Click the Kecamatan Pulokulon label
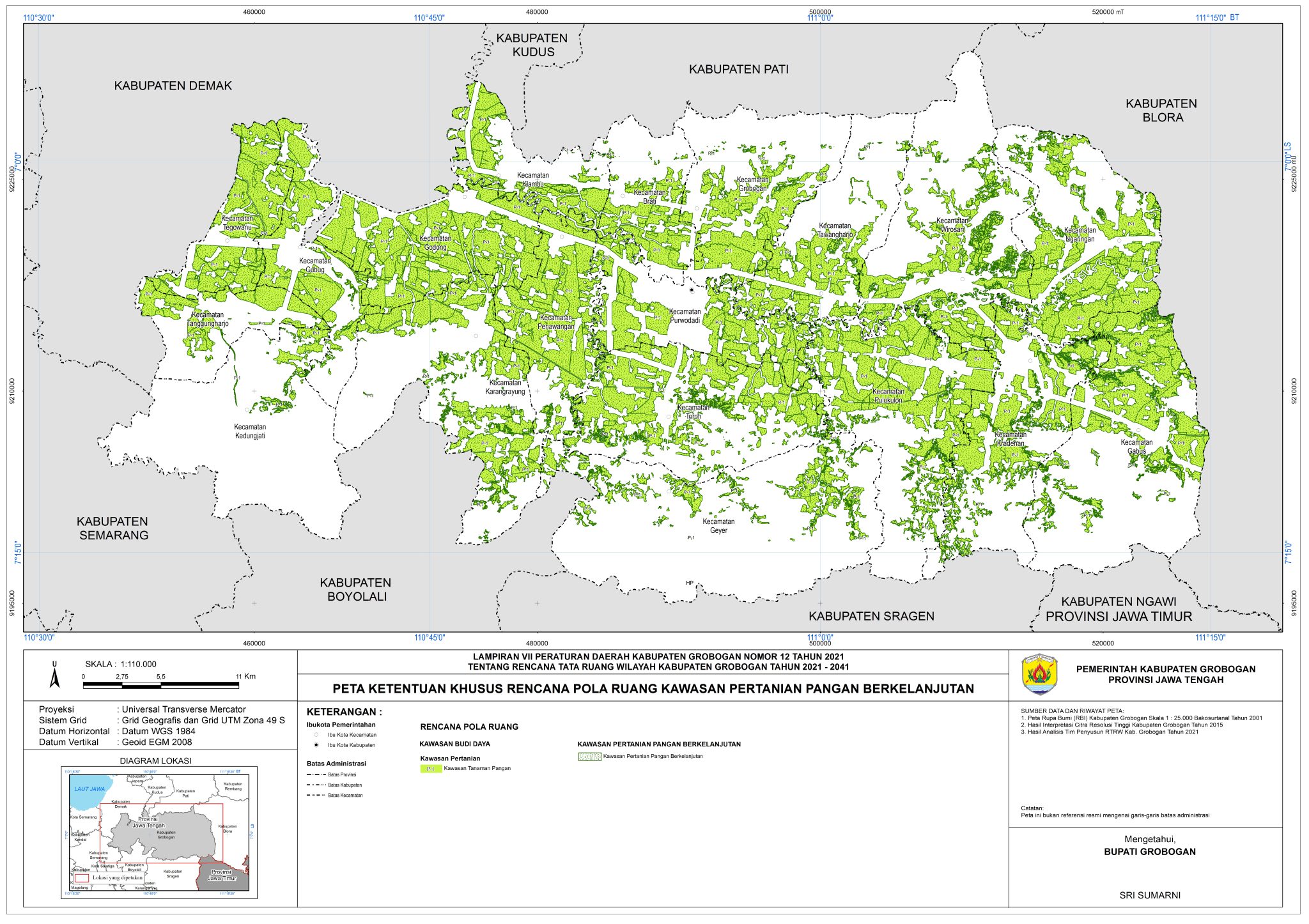The height and width of the screenshot is (924, 1309). click(888, 396)
